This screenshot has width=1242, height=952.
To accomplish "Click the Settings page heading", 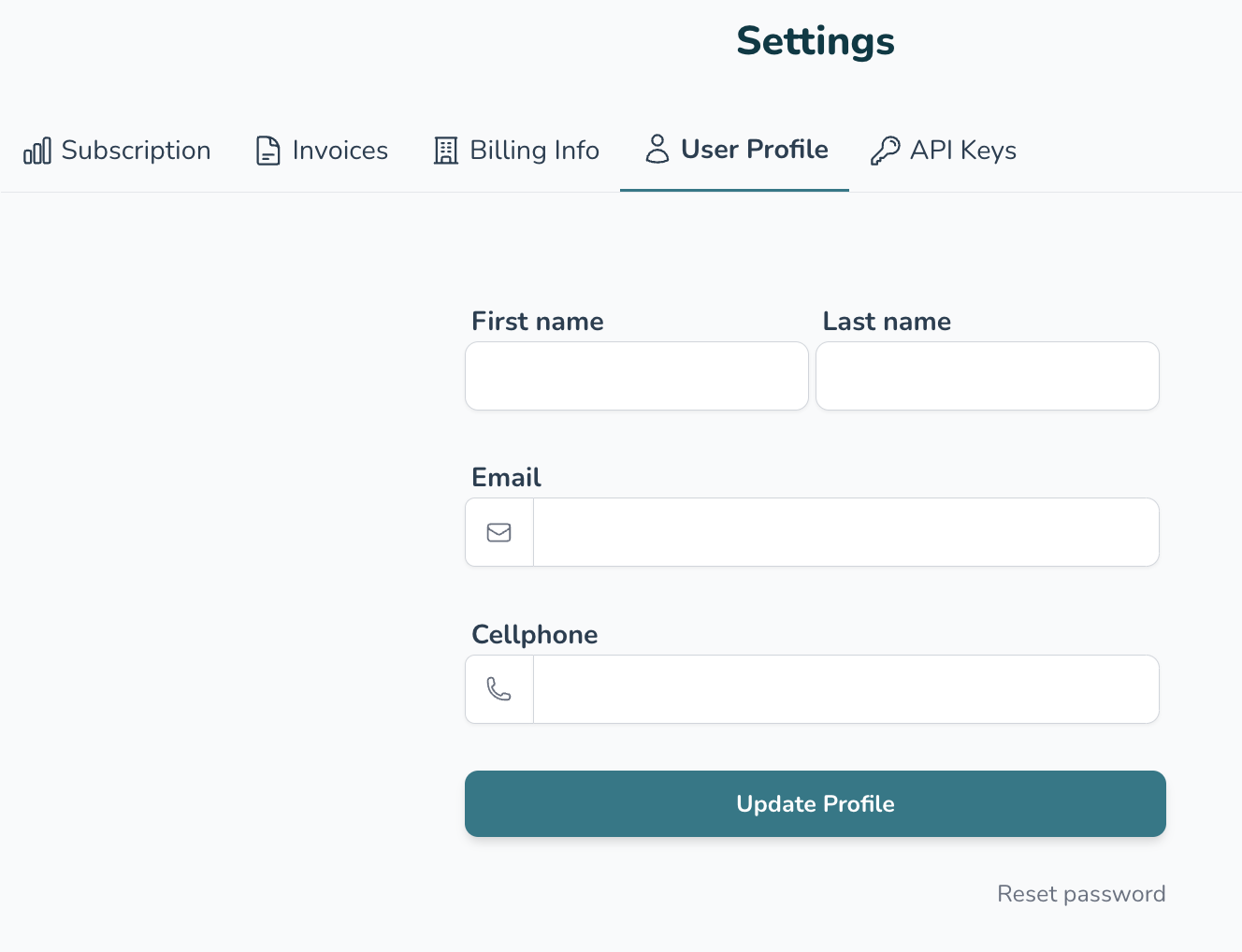I will coord(816,41).
